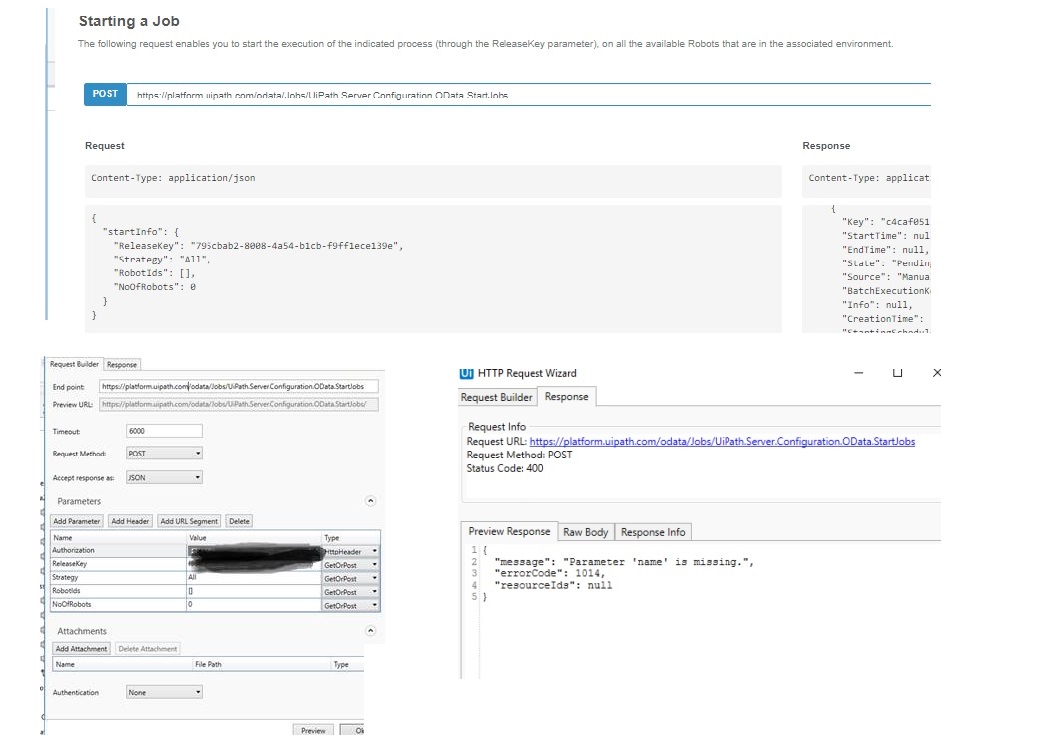
Task: Click the "EndTime": null line in the documentation response
Action: [x=885, y=250]
